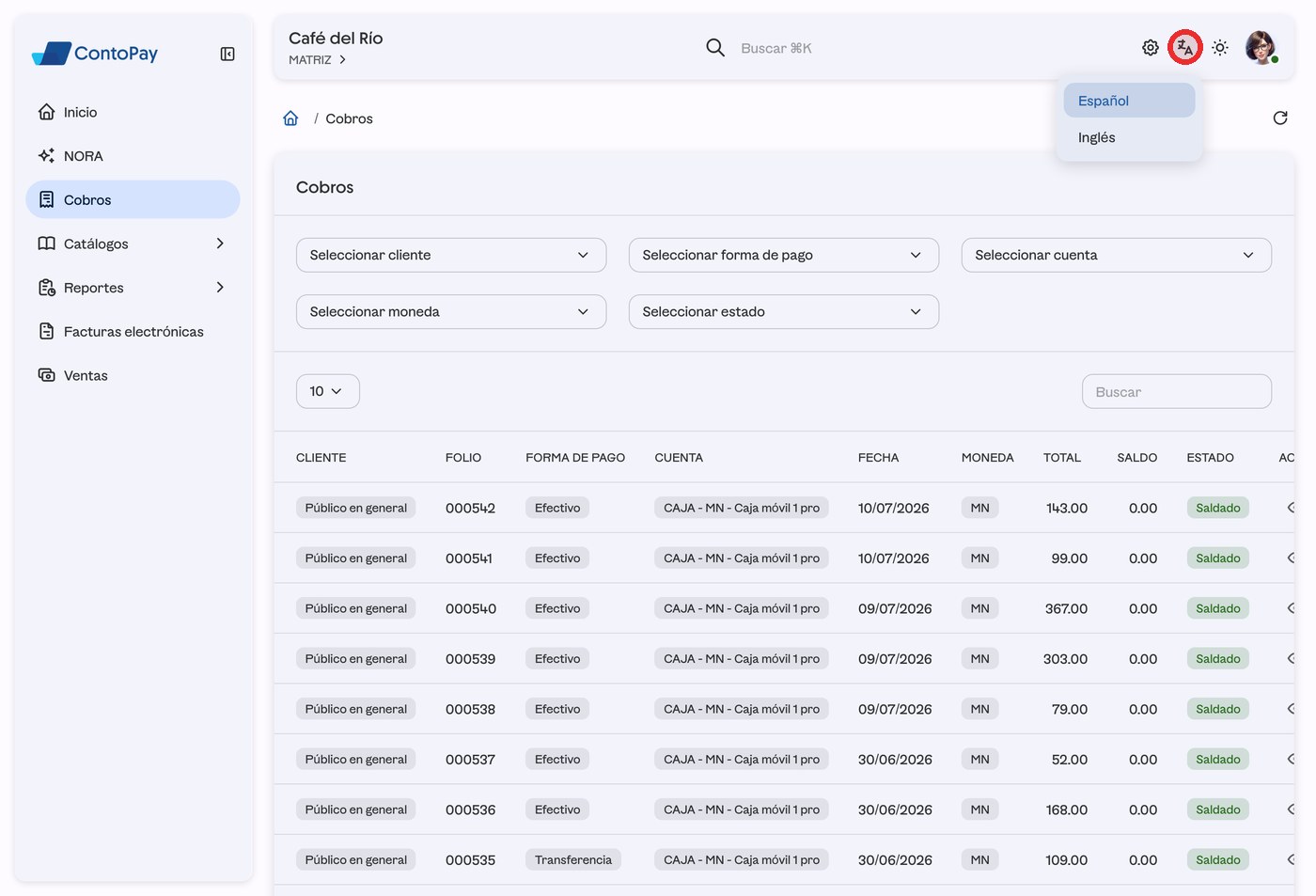This screenshot has height=896, width=1316.
Task: Change rows per page from 10
Action: 328,391
